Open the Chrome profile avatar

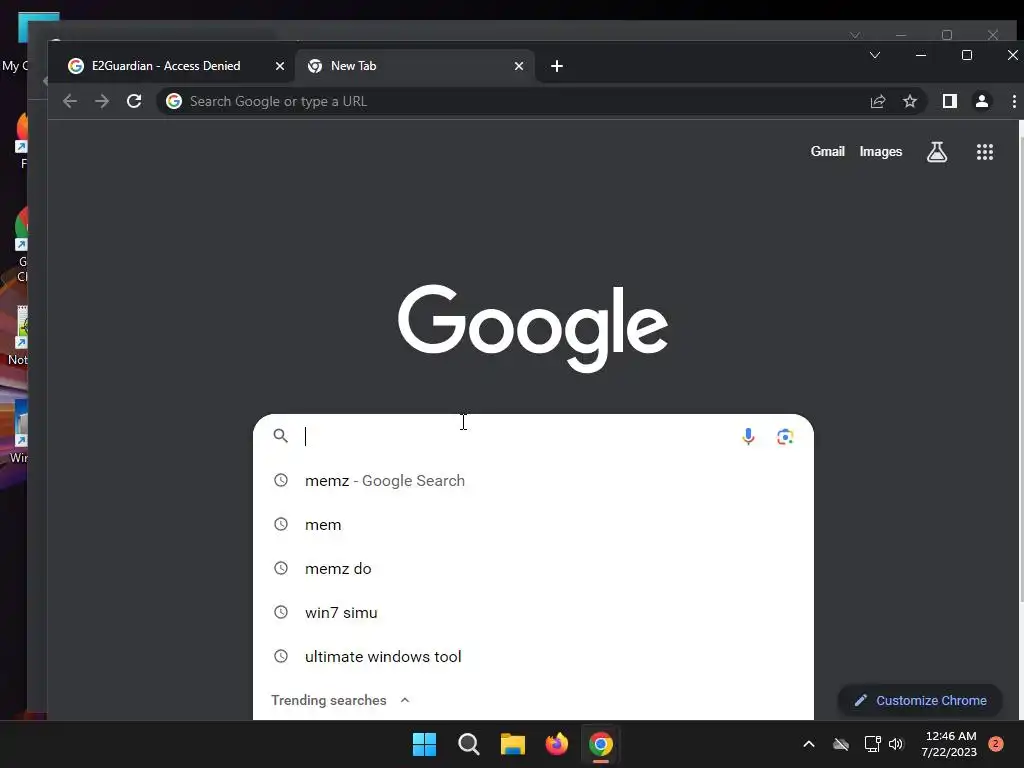982,101
